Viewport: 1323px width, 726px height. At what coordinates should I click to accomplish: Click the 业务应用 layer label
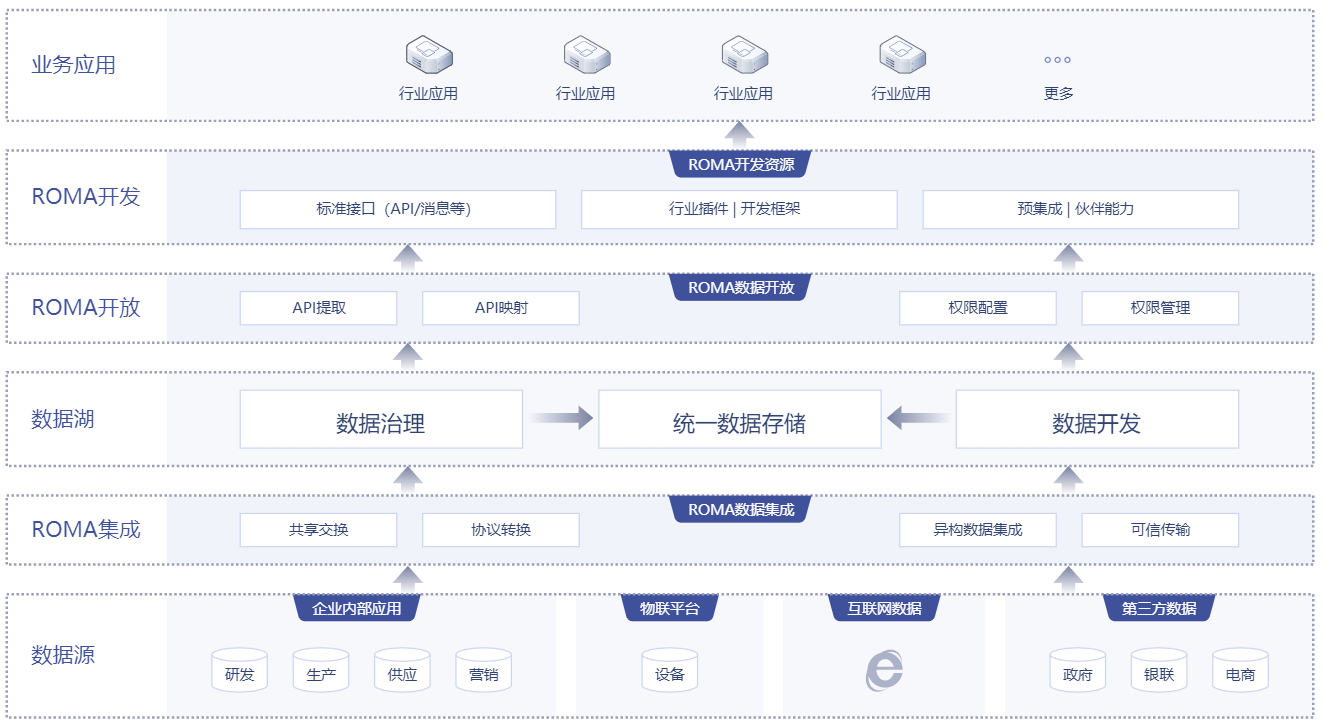click(73, 65)
